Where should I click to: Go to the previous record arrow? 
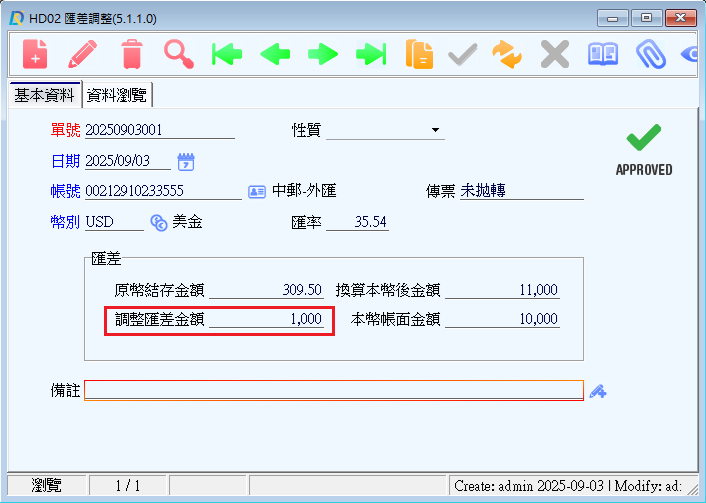tap(275, 54)
